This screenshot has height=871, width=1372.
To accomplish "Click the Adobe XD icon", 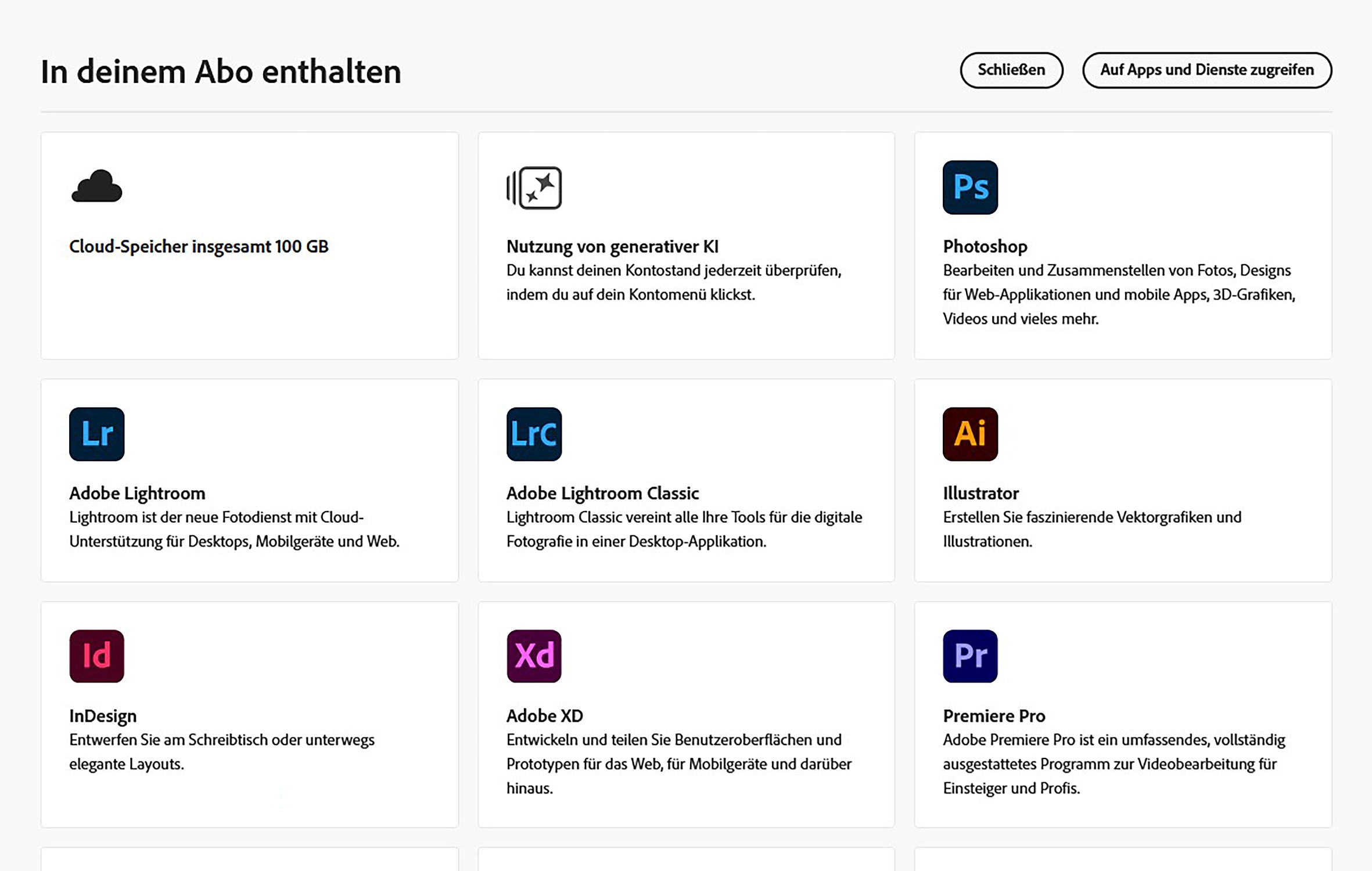I will click(533, 656).
